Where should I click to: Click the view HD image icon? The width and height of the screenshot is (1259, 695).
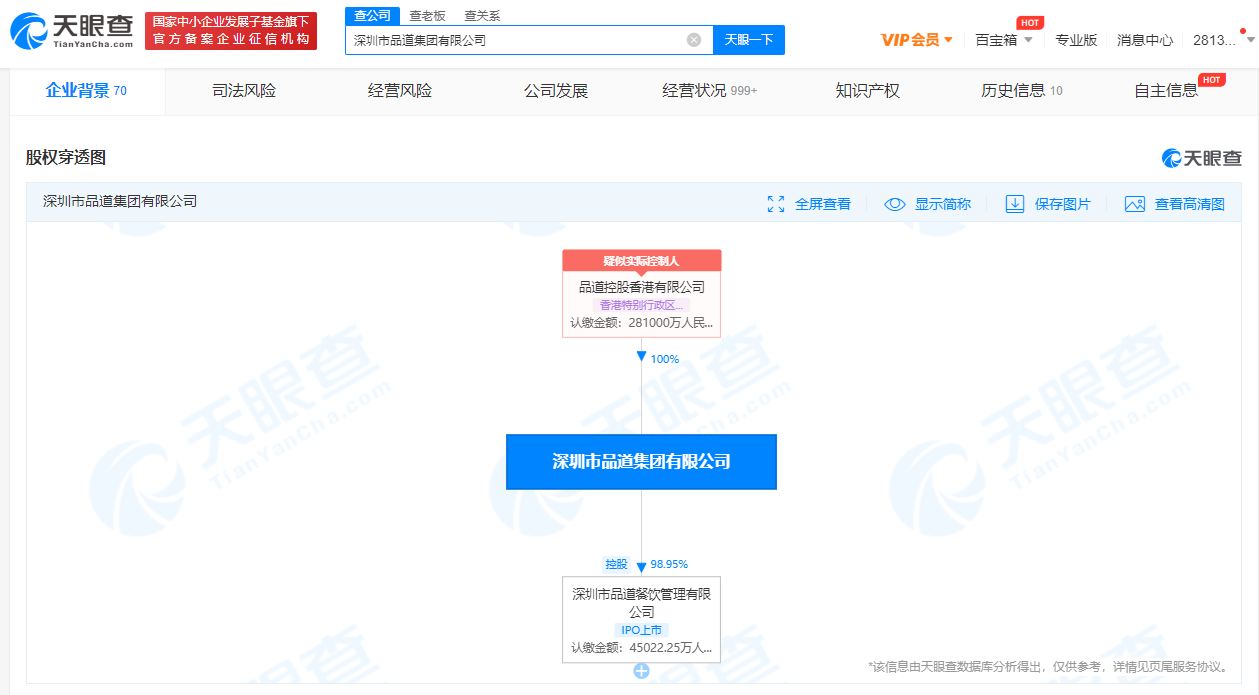(x=1134, y=204)
